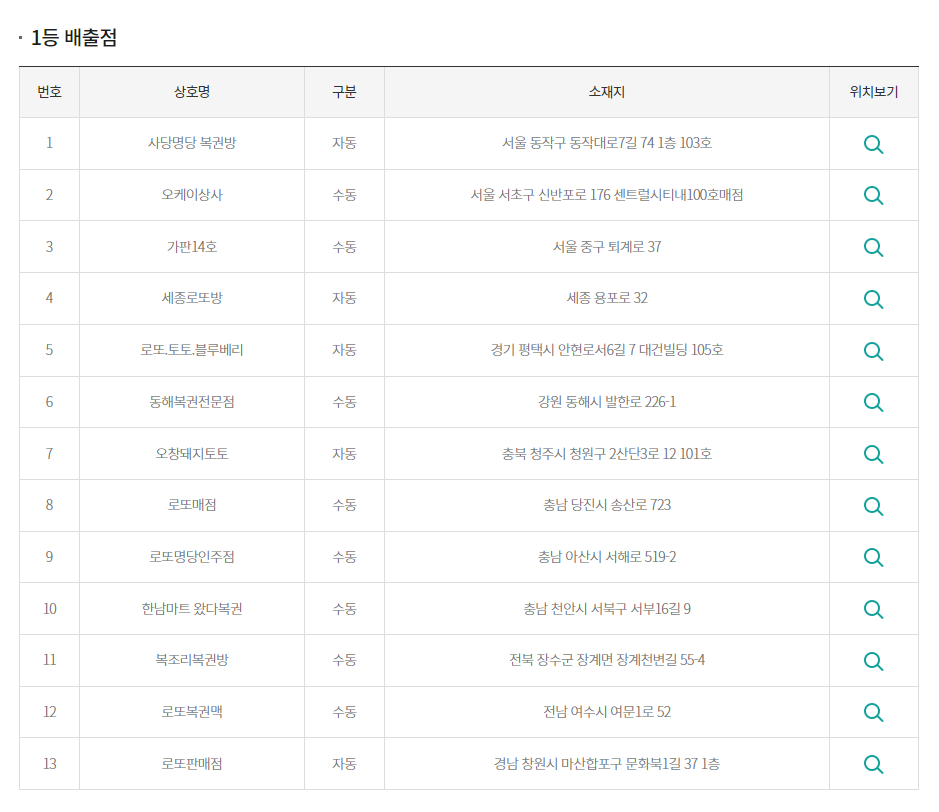Click store name 세종로또방

point(192,298)
